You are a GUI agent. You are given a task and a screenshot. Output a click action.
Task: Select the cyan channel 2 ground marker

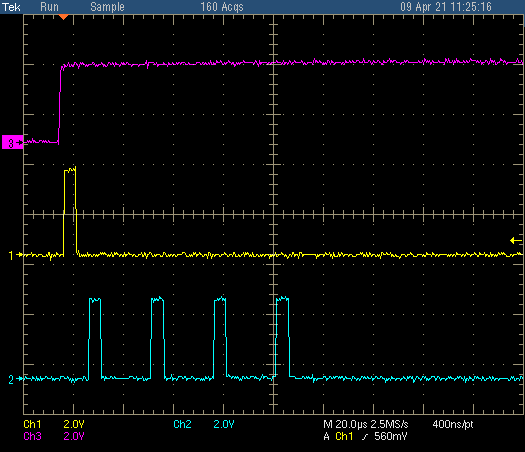tap(15, 379)
